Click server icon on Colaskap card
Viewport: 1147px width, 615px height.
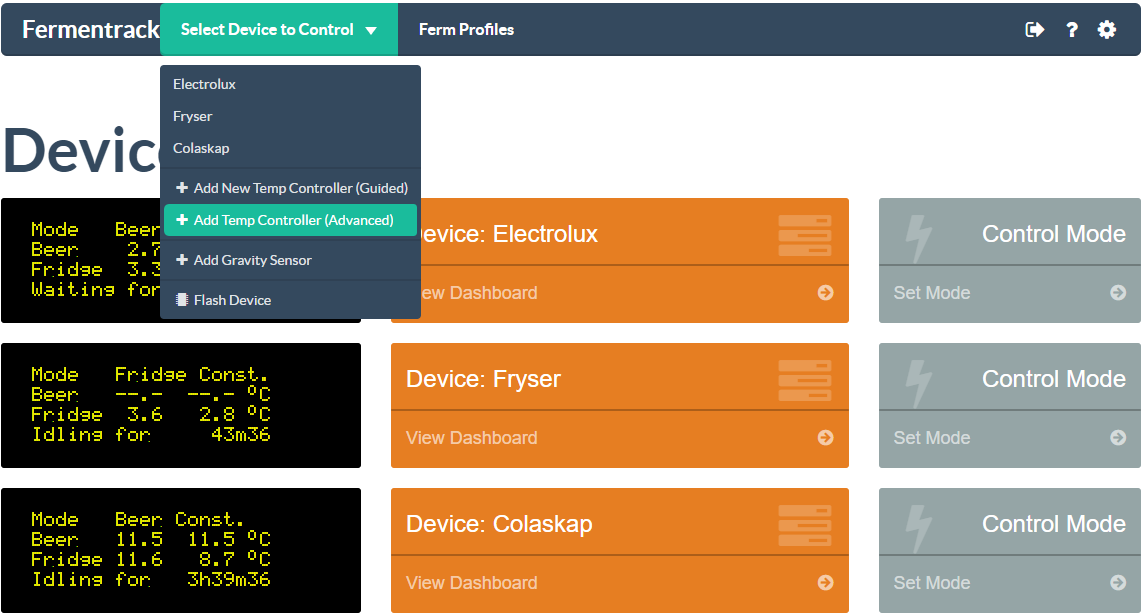point(805,525)
